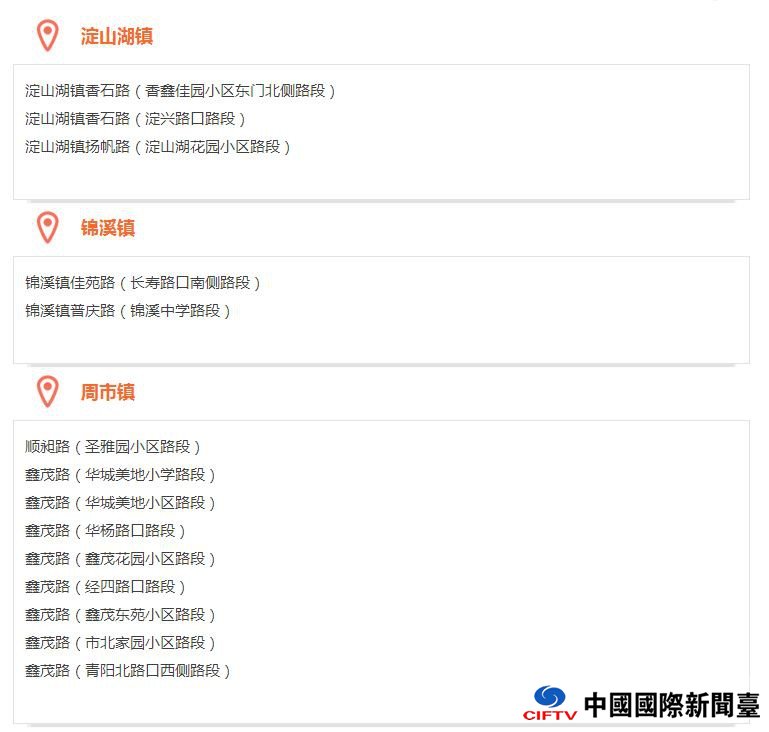Click the 淀山湖花园小区路段 entry
Image resolution: width=769 pixels, height=732 pixels.
coord(157,147)
